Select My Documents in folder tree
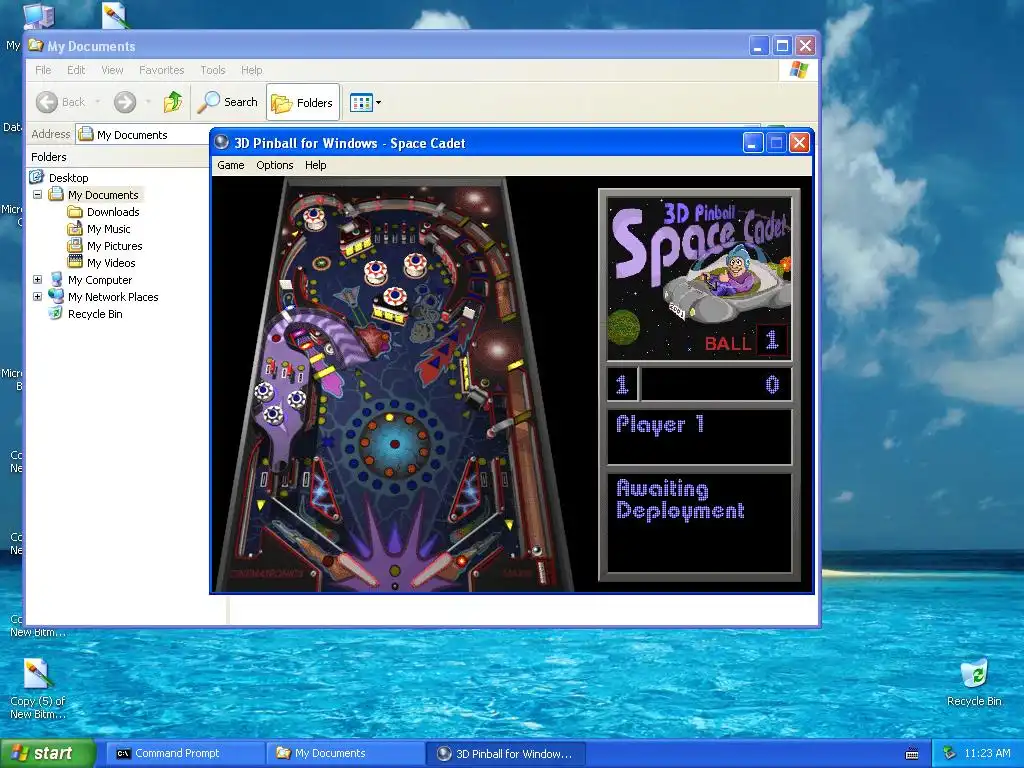1024x768 pixels. pyautogui.click(x=103, y=195)
